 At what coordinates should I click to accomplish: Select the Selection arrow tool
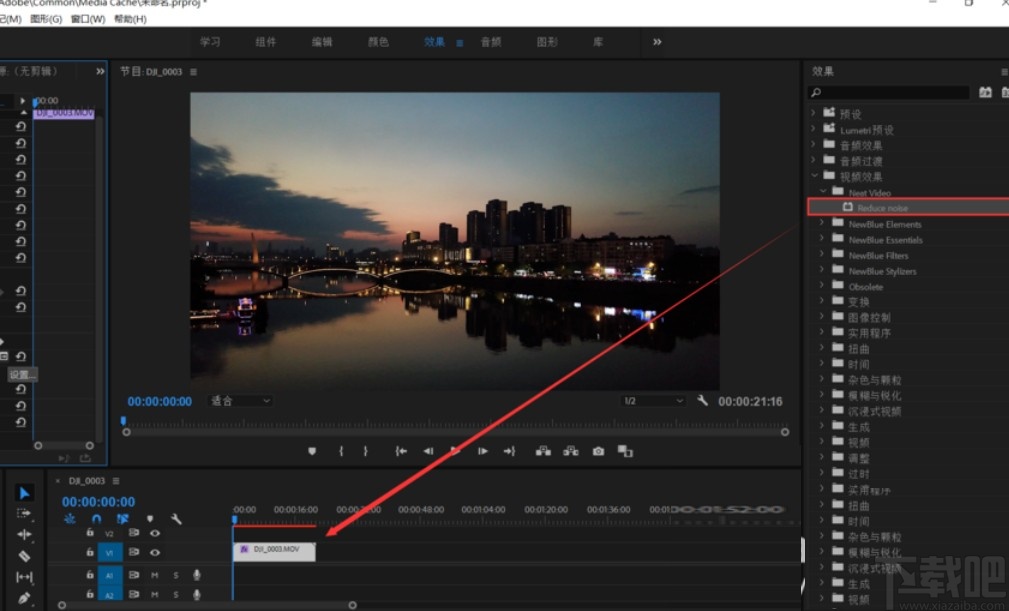pyautogui.click(x=25, y=493)
